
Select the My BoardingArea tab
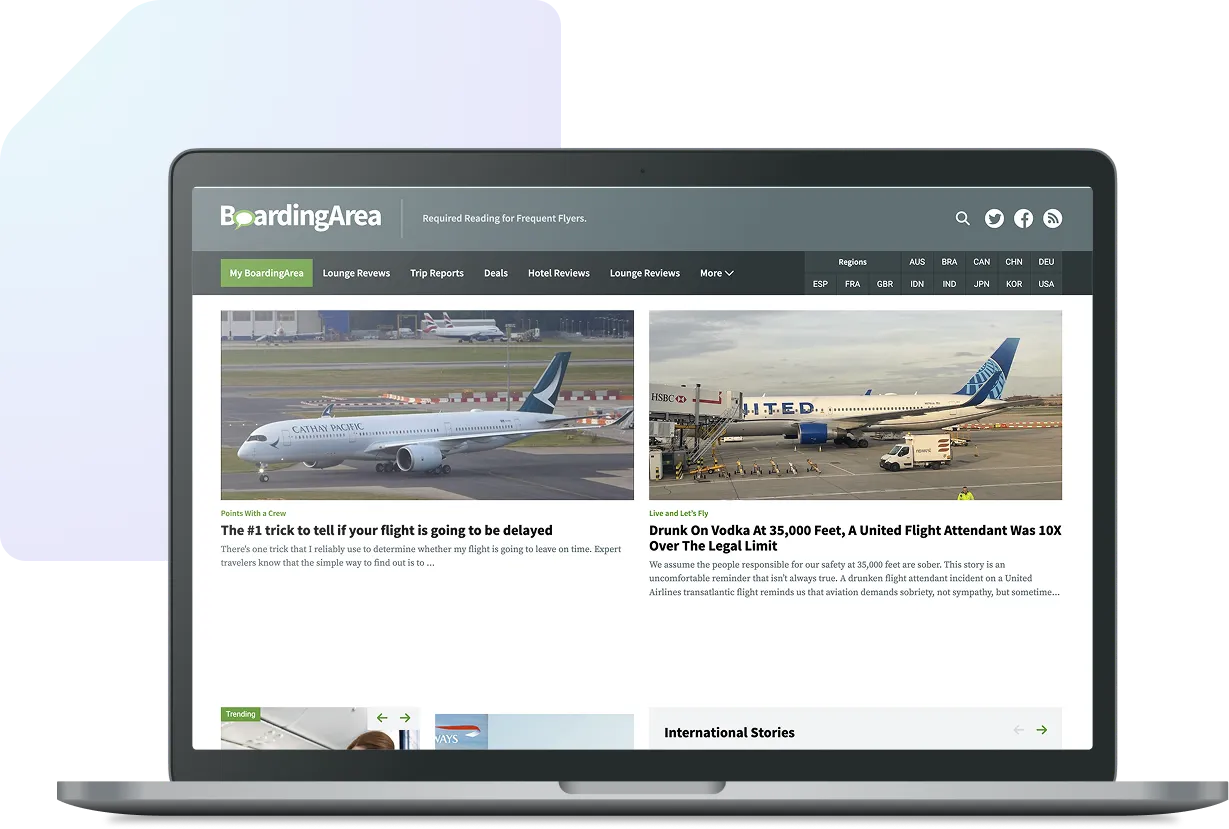pyautogui.click(x=267, y=273)
